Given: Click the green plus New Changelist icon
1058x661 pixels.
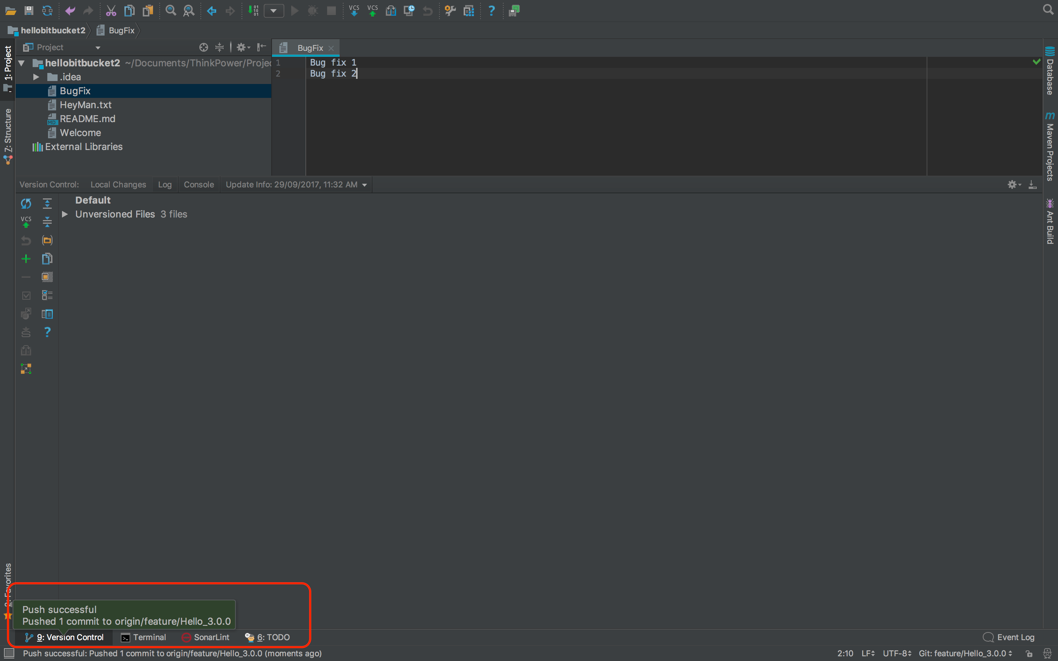Looking at the screenshot, I should (26, 258).
